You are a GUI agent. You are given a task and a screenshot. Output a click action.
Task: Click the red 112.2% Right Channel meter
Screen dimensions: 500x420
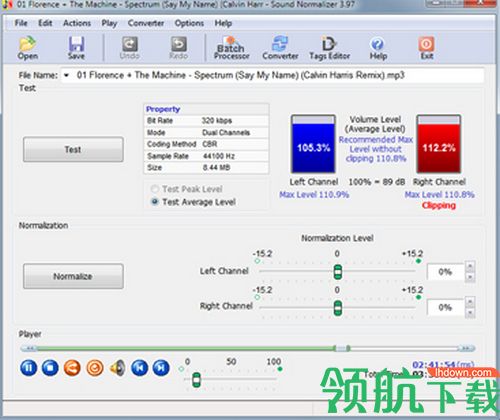pyautogui.click(x=439, y=144)
